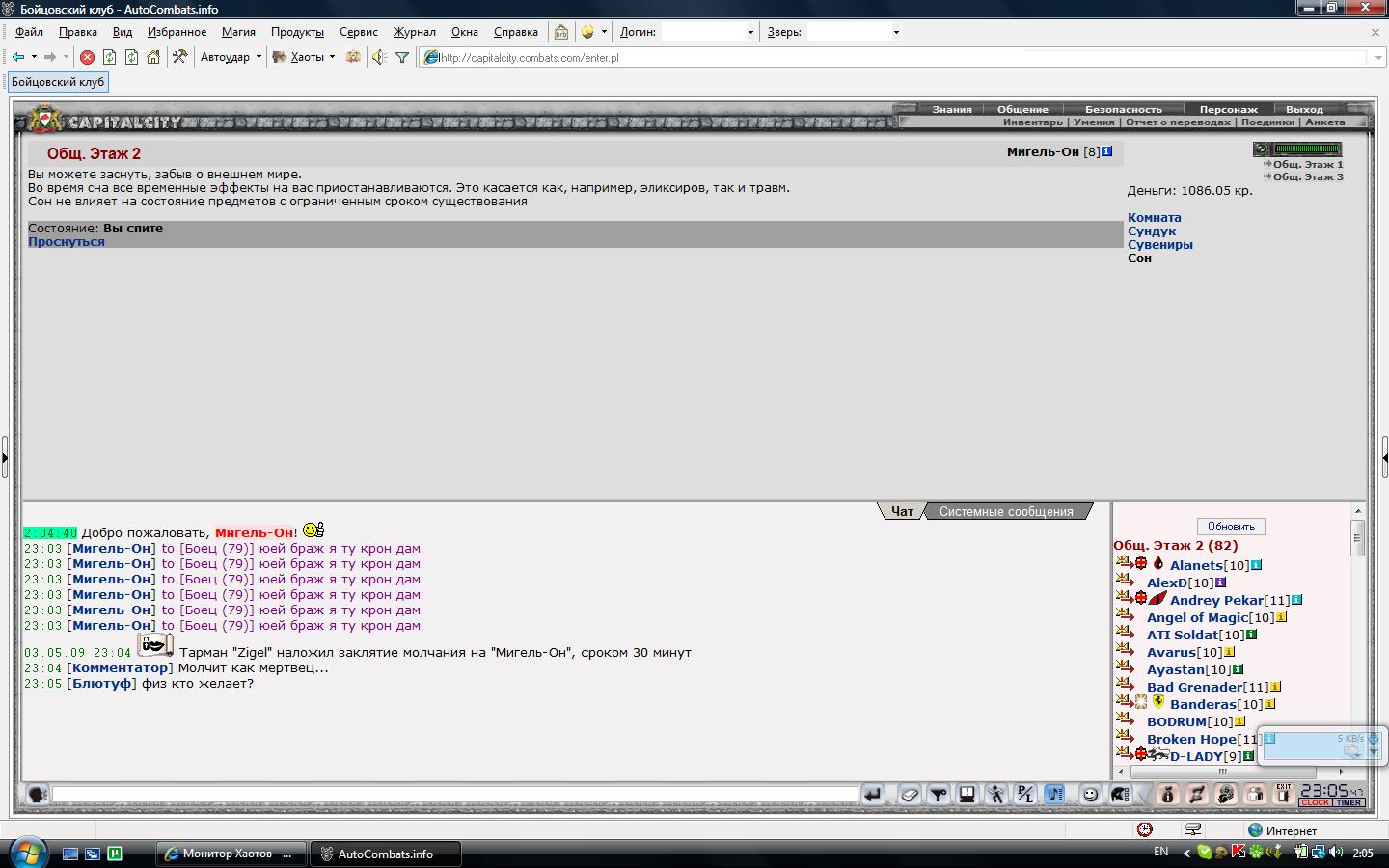Screen dimensions: 1389x868
Task: Click the chat message input field
Action: click(454, 794)
